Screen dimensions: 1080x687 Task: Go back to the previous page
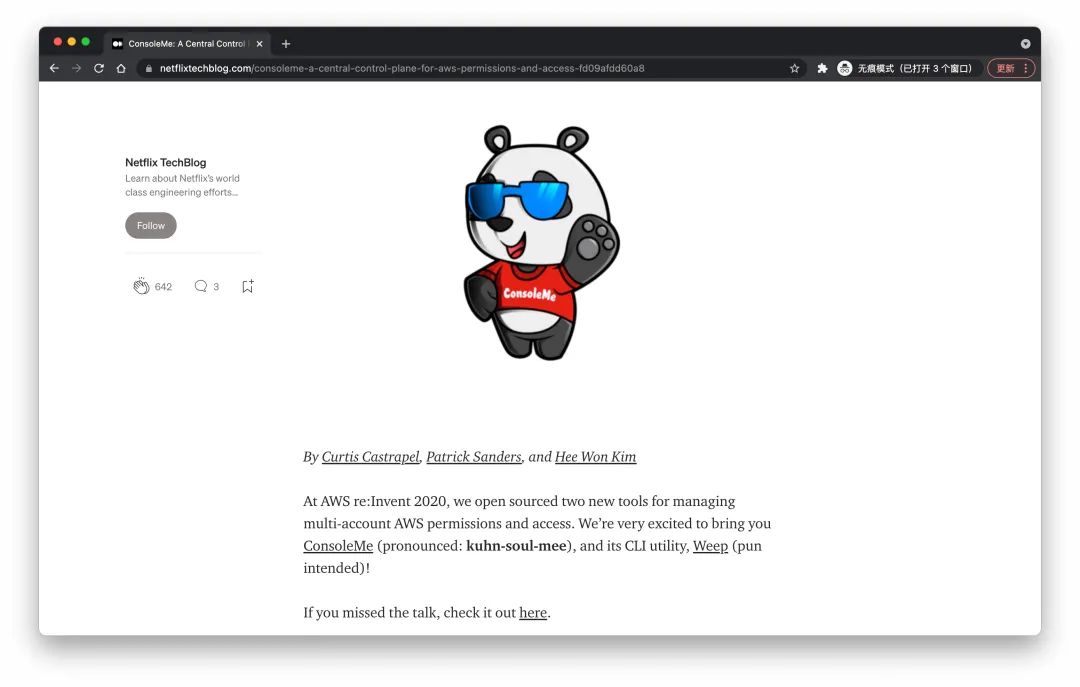pyautogui.click(x=54, y=68)
